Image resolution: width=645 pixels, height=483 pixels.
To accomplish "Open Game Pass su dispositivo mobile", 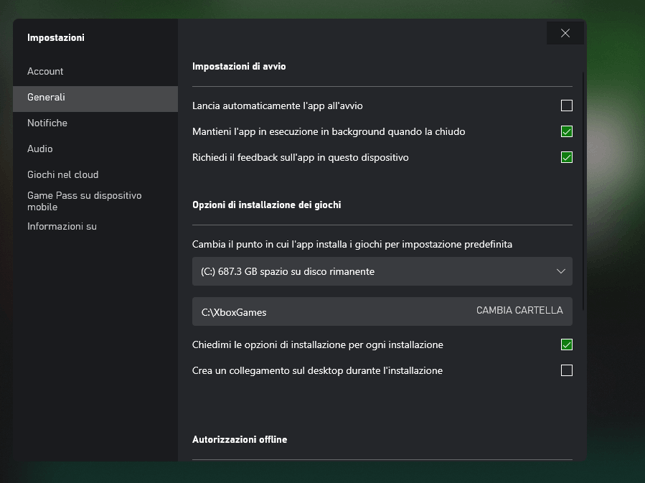I will 84,201.
